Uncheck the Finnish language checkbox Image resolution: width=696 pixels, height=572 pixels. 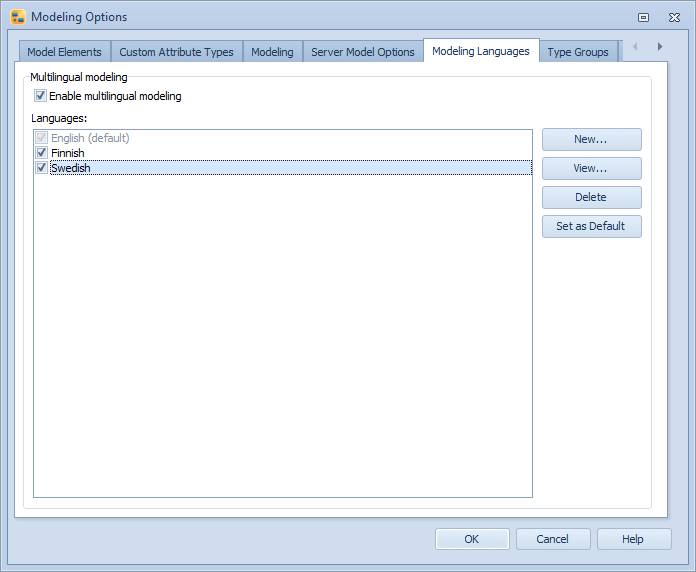pos(42,153)
